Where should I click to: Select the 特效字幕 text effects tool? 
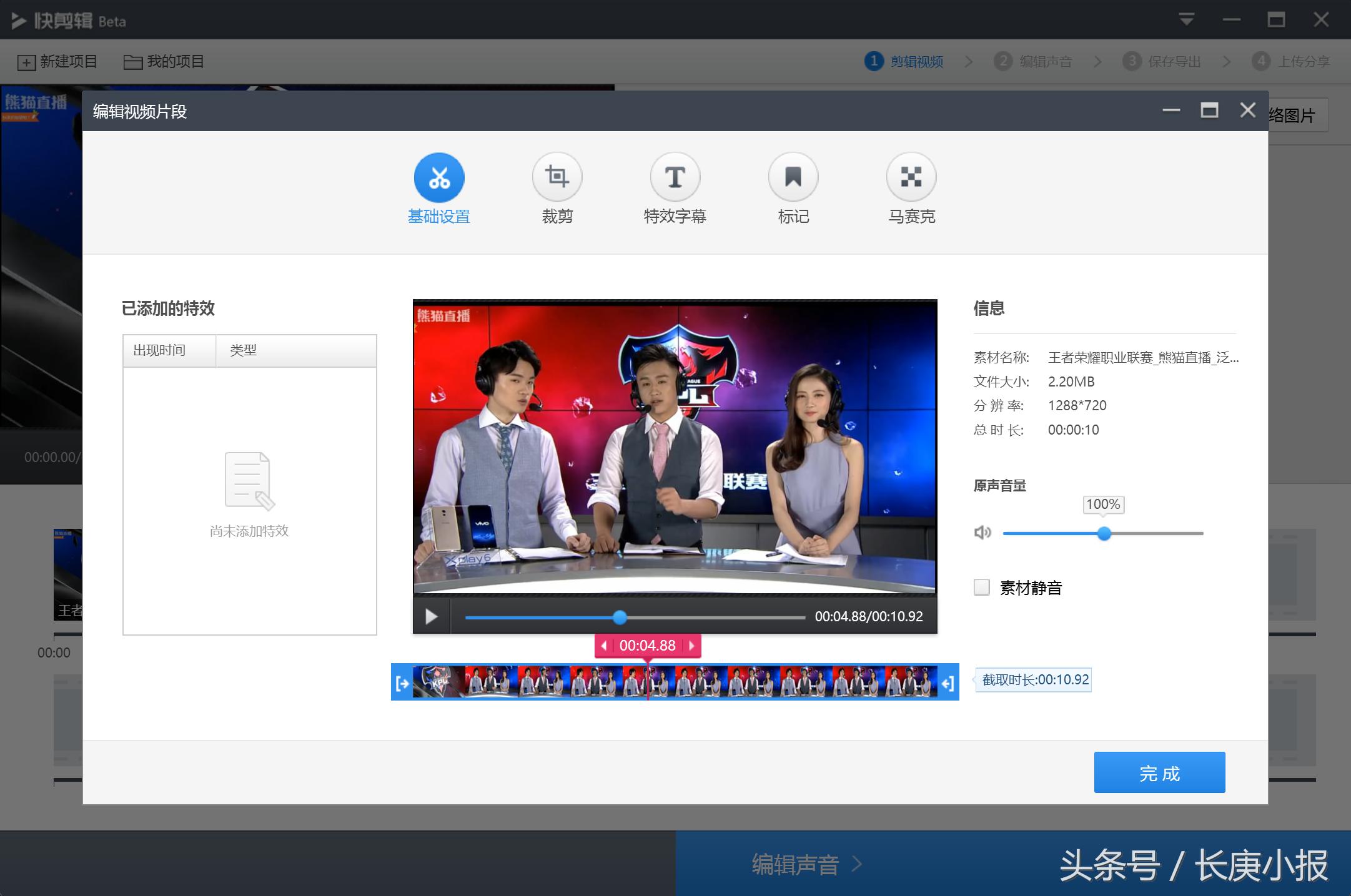(x=675, y=178)
